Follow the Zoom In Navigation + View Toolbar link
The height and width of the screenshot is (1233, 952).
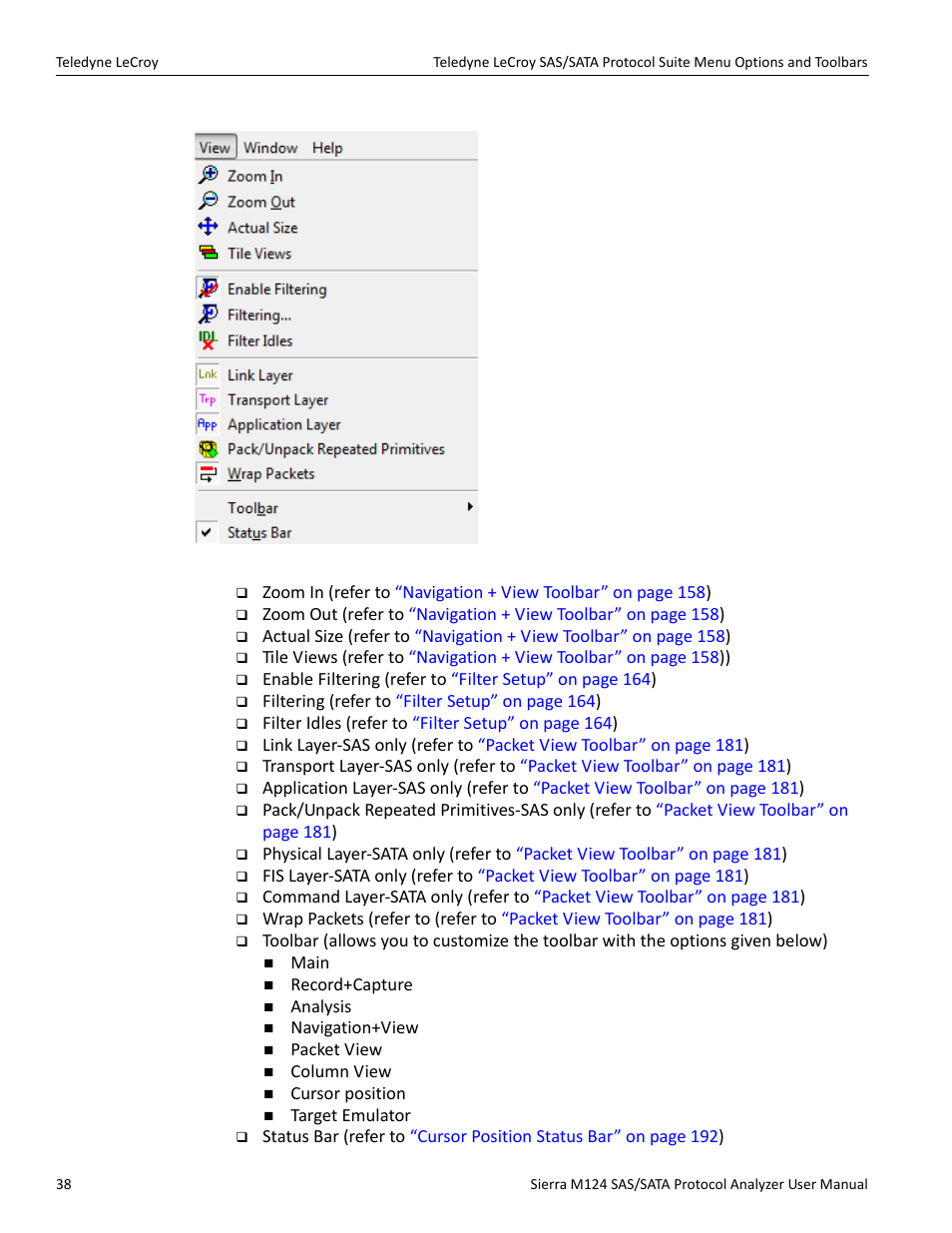pos(551,592)
